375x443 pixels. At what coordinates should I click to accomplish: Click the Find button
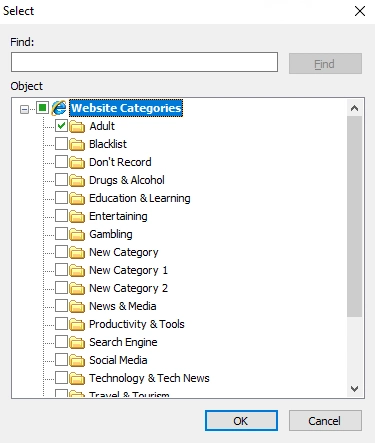click(325, 63)
